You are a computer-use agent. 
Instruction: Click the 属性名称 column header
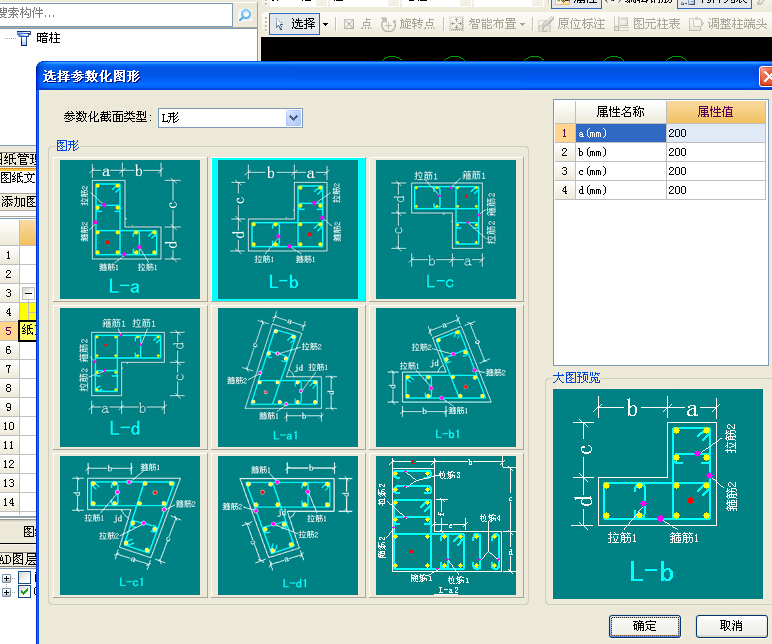pos(620,112)
